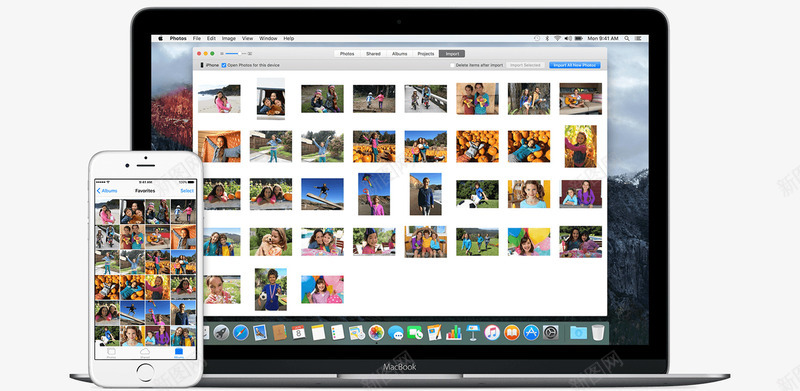Open the Photos application menu
Image resolution: width=800 pixels, height=391 pixels.
pyautogui.click(x=178, y=38)
